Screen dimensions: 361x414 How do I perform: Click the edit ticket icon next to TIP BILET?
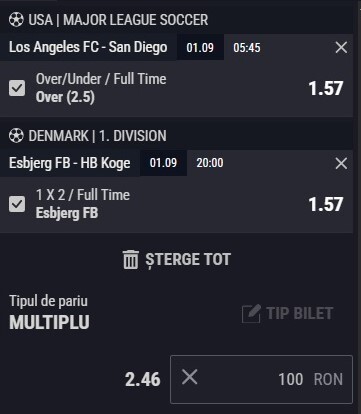pyautogui.click(x=251, y=313)
